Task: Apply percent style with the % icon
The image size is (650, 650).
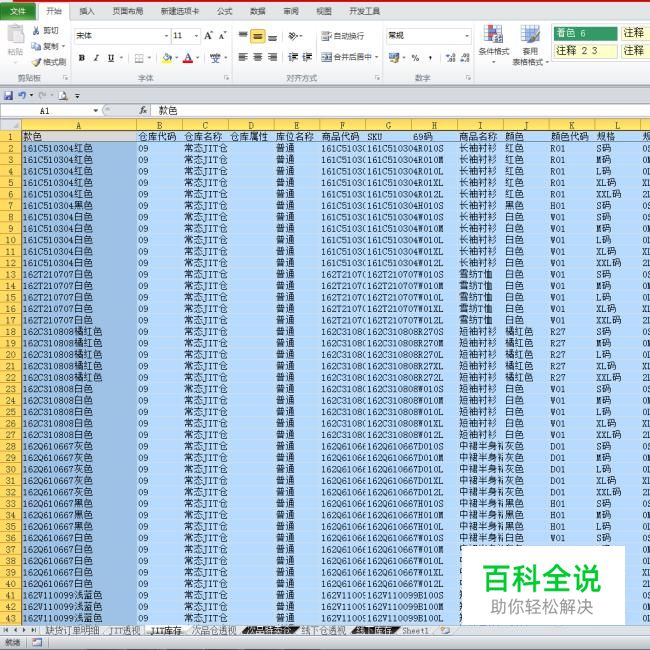Action: 415,58
